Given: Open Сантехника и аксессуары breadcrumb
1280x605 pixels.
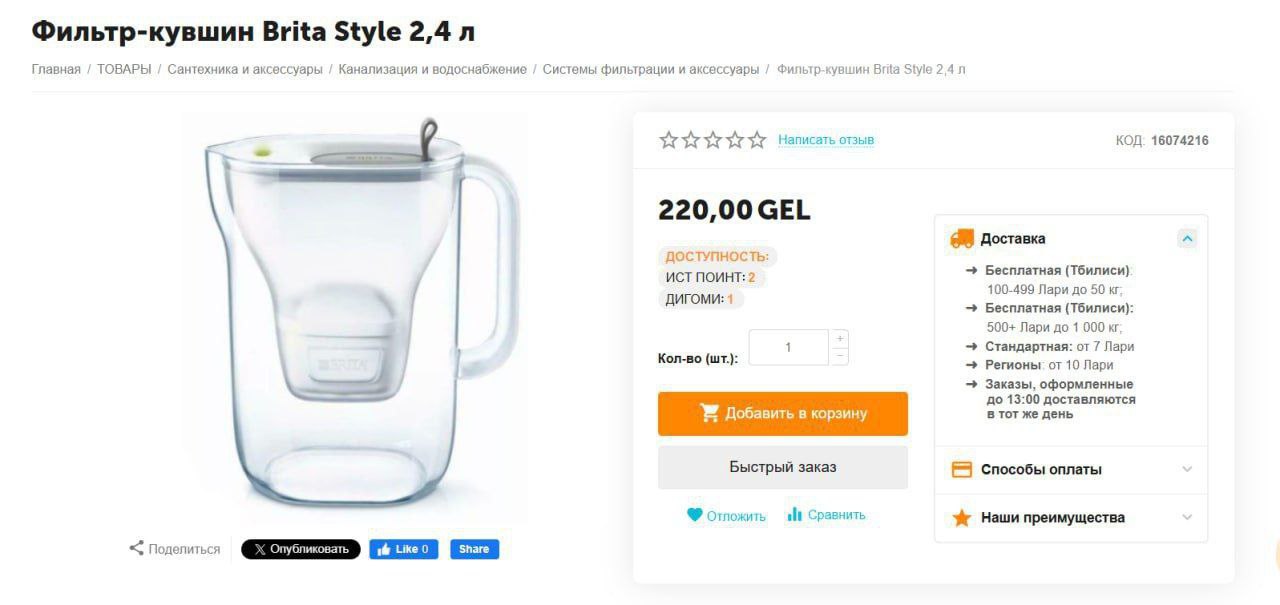Looking at the screenshot, I should click(x=245, y=69).
